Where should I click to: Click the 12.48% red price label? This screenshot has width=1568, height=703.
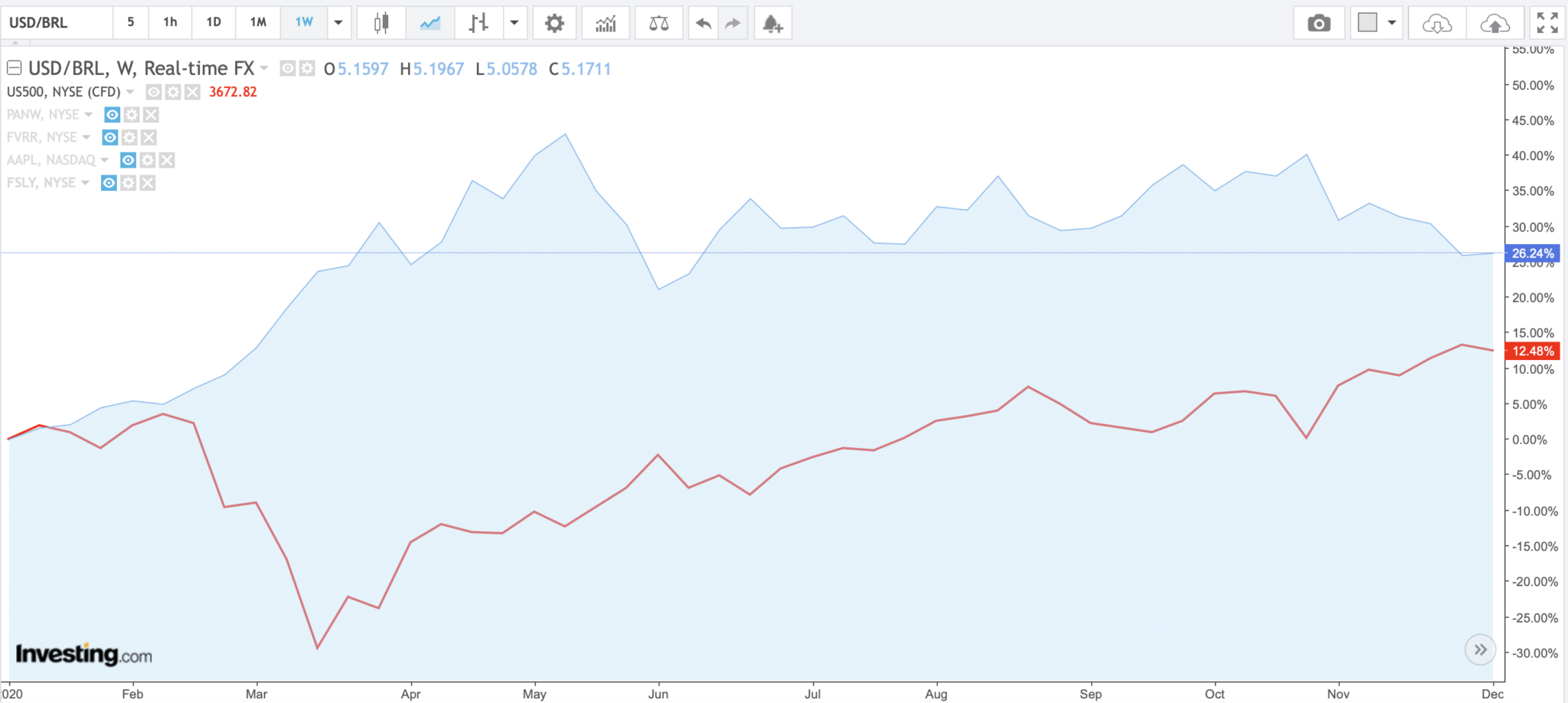pyautogui.click(x=1532, y=351)
